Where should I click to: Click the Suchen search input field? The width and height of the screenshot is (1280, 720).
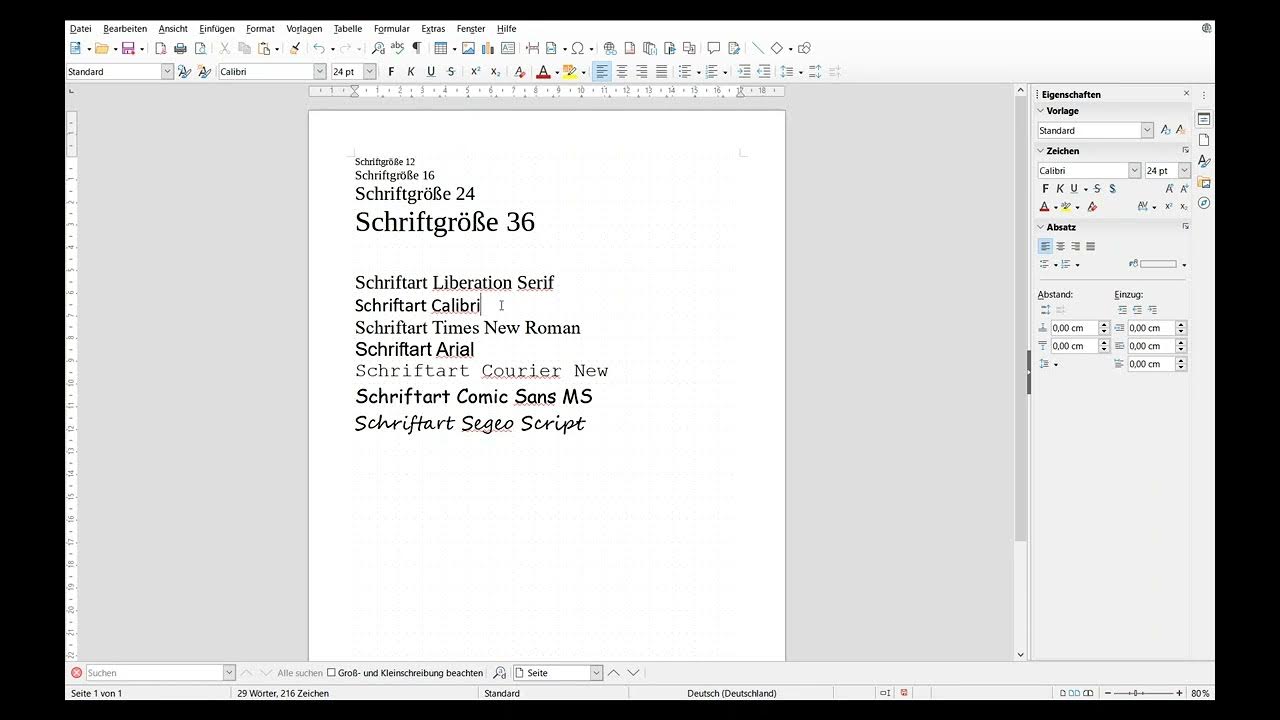click(155, 673)
